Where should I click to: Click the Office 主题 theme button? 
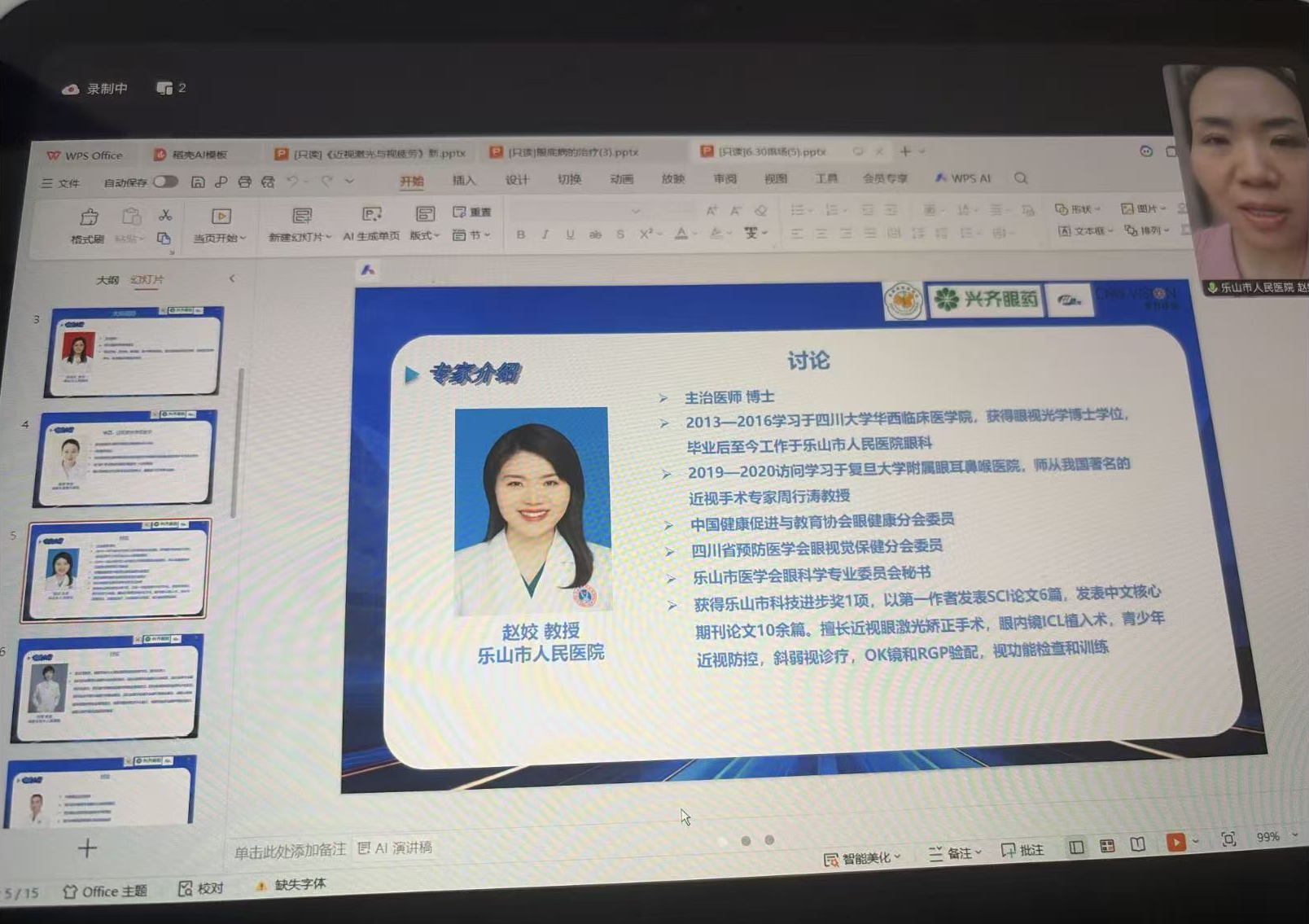(106, 891)
